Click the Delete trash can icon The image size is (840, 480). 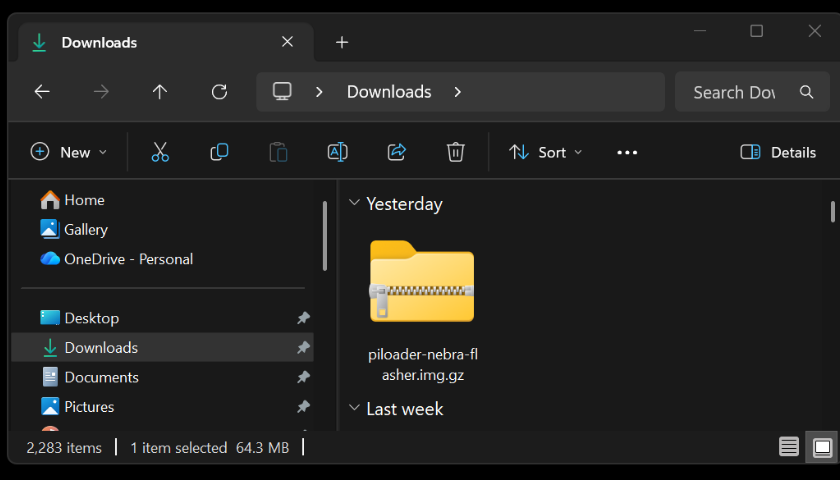click(x=455, y=152)
